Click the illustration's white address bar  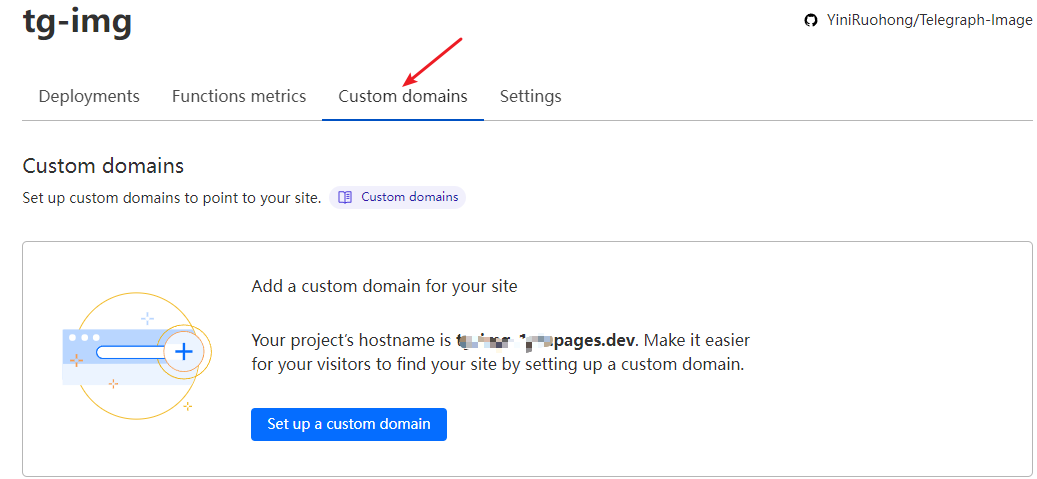(130, 352)
